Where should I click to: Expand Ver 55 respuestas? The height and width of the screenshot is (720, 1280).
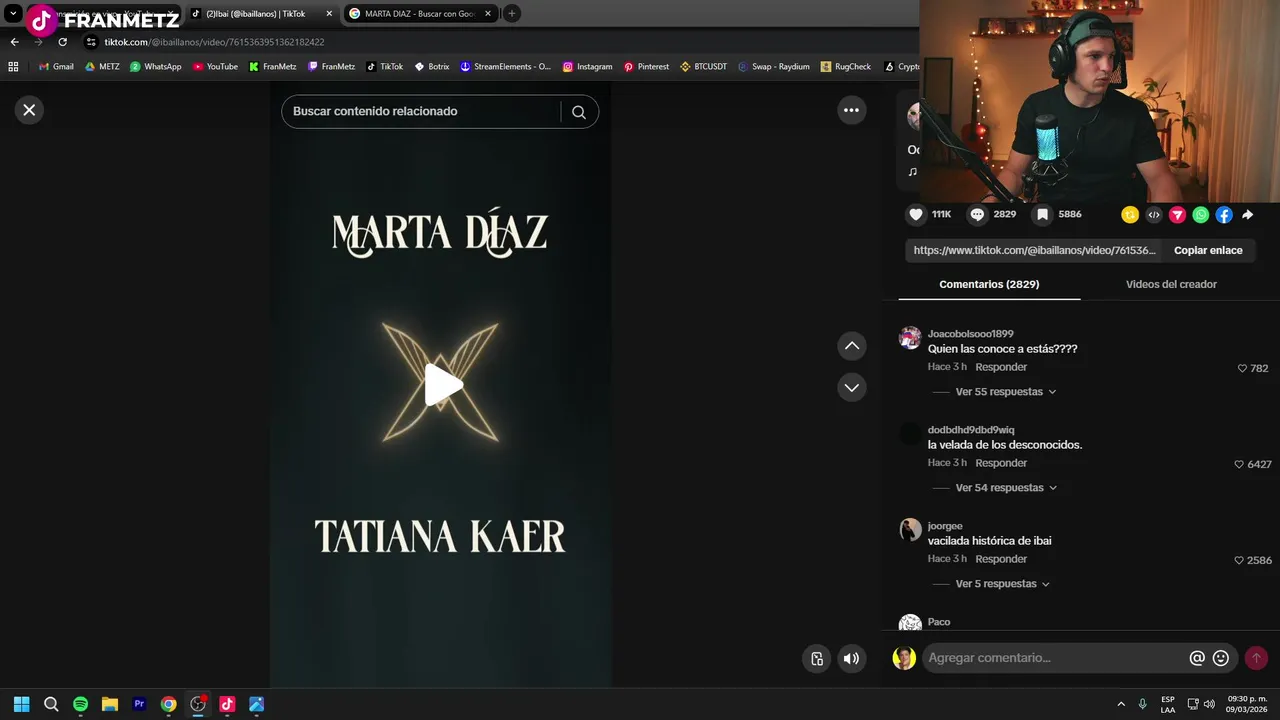click(1005, 392)
